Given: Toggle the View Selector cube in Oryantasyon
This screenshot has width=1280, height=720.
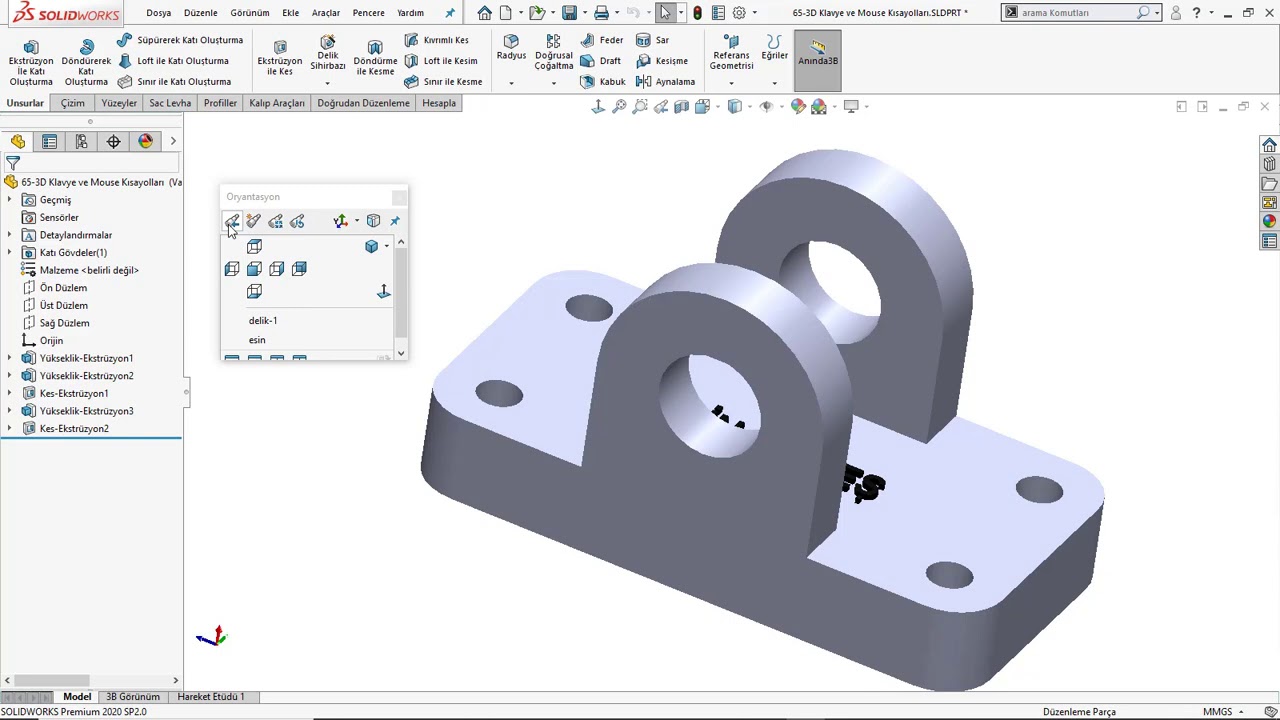Looking at the screenshot, I should pyautogui.click(x=373, y=221).
